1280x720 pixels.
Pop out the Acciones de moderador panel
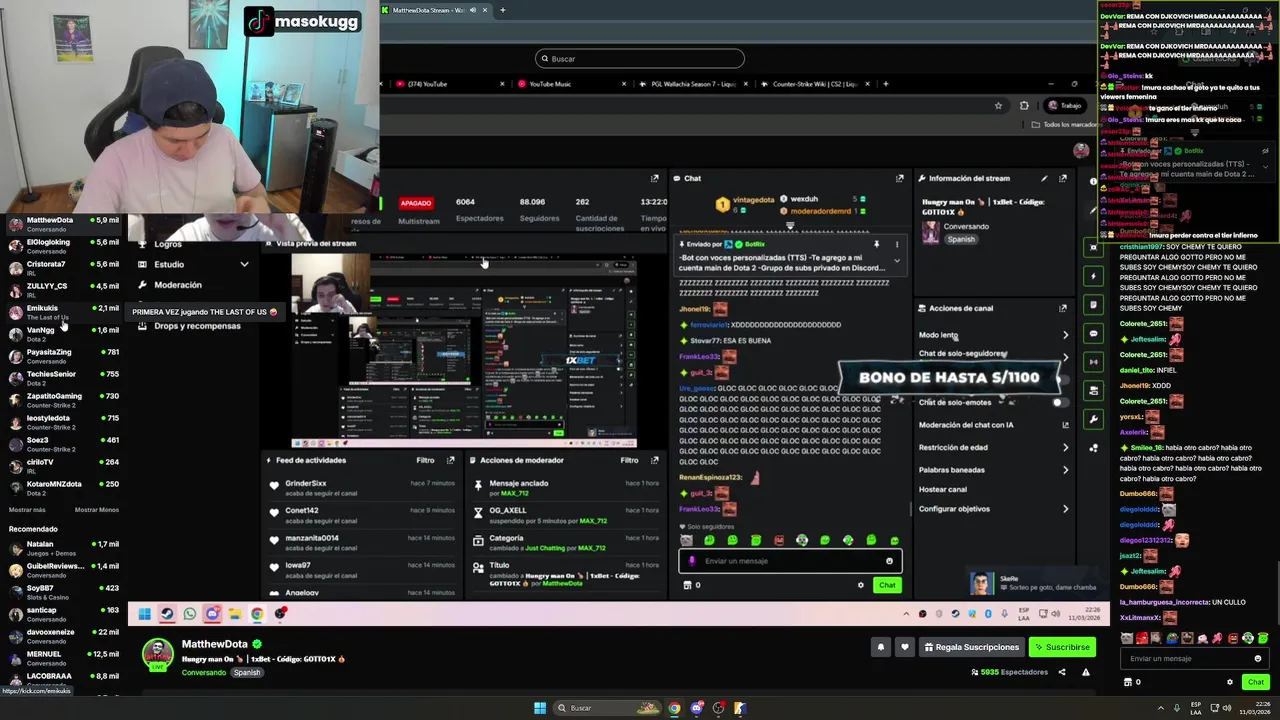(654, 460)
